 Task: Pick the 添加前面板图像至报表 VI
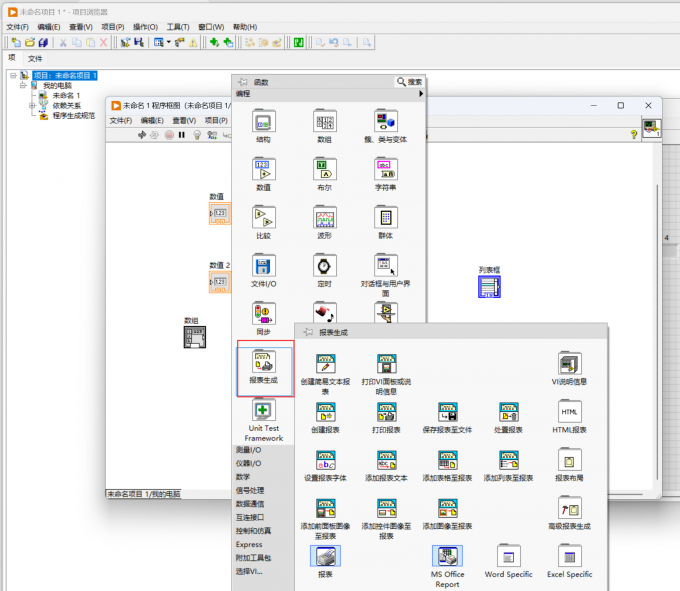click(325, 508)
